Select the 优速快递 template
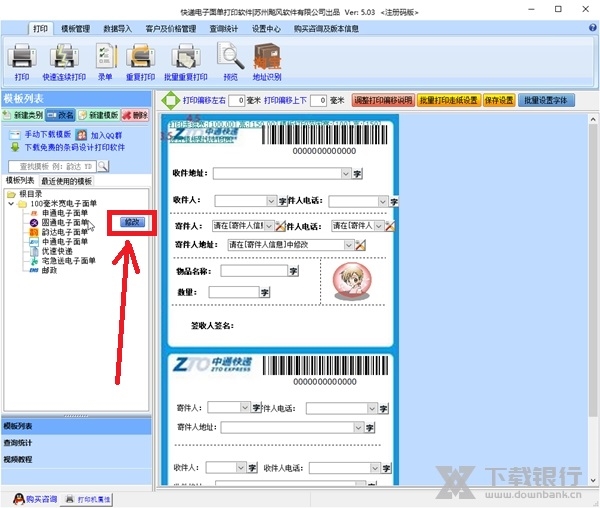The height and width of the screenshot is (508, 600). [x=57, y=251]
